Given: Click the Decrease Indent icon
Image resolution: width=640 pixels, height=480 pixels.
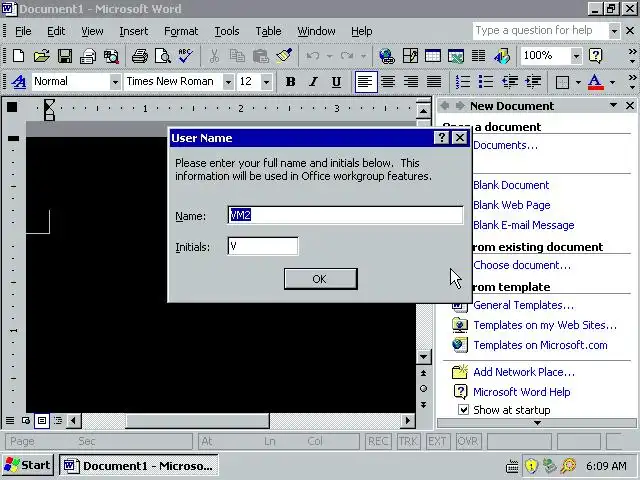Looking at the screenshot, I should click(509, 82).
